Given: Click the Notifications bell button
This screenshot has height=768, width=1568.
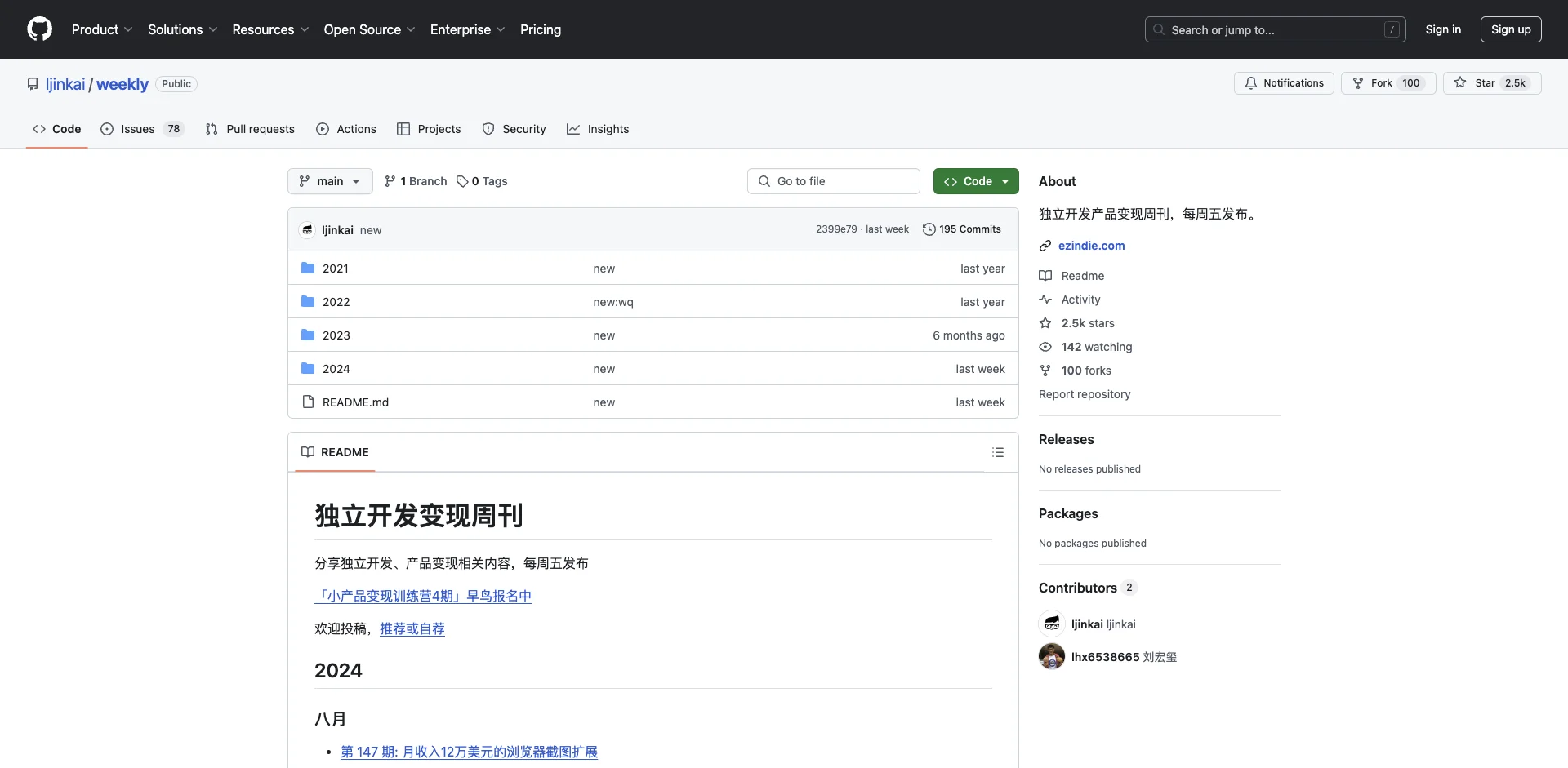Looking at the screenshot, I should click(1284, 83).
